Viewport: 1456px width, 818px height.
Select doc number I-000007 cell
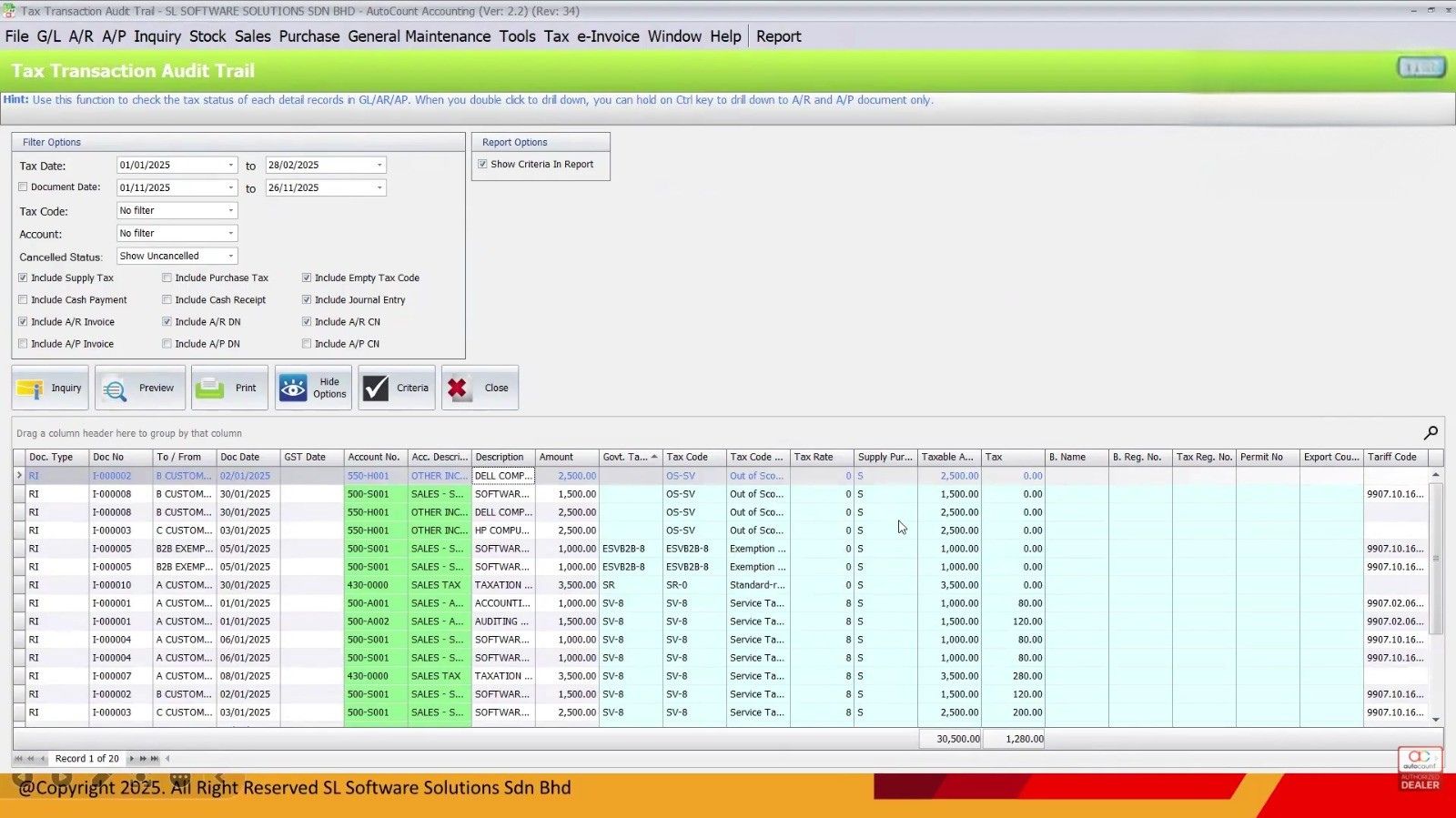(121, 676)
